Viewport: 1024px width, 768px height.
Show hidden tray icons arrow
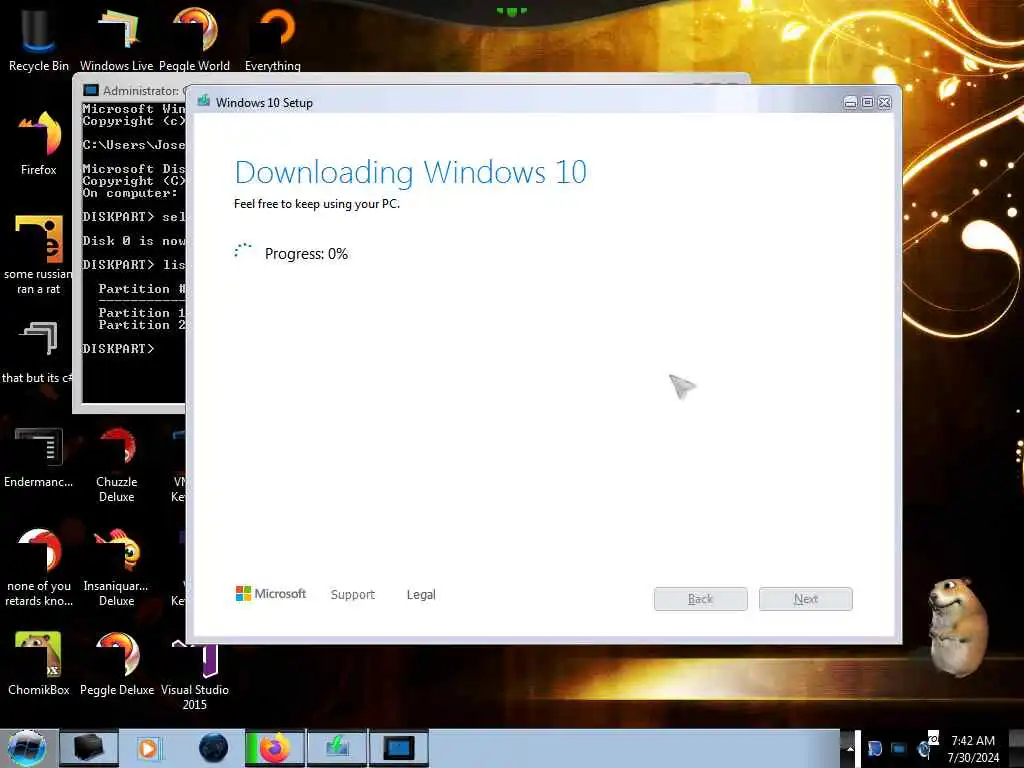(x=850, y=748)
